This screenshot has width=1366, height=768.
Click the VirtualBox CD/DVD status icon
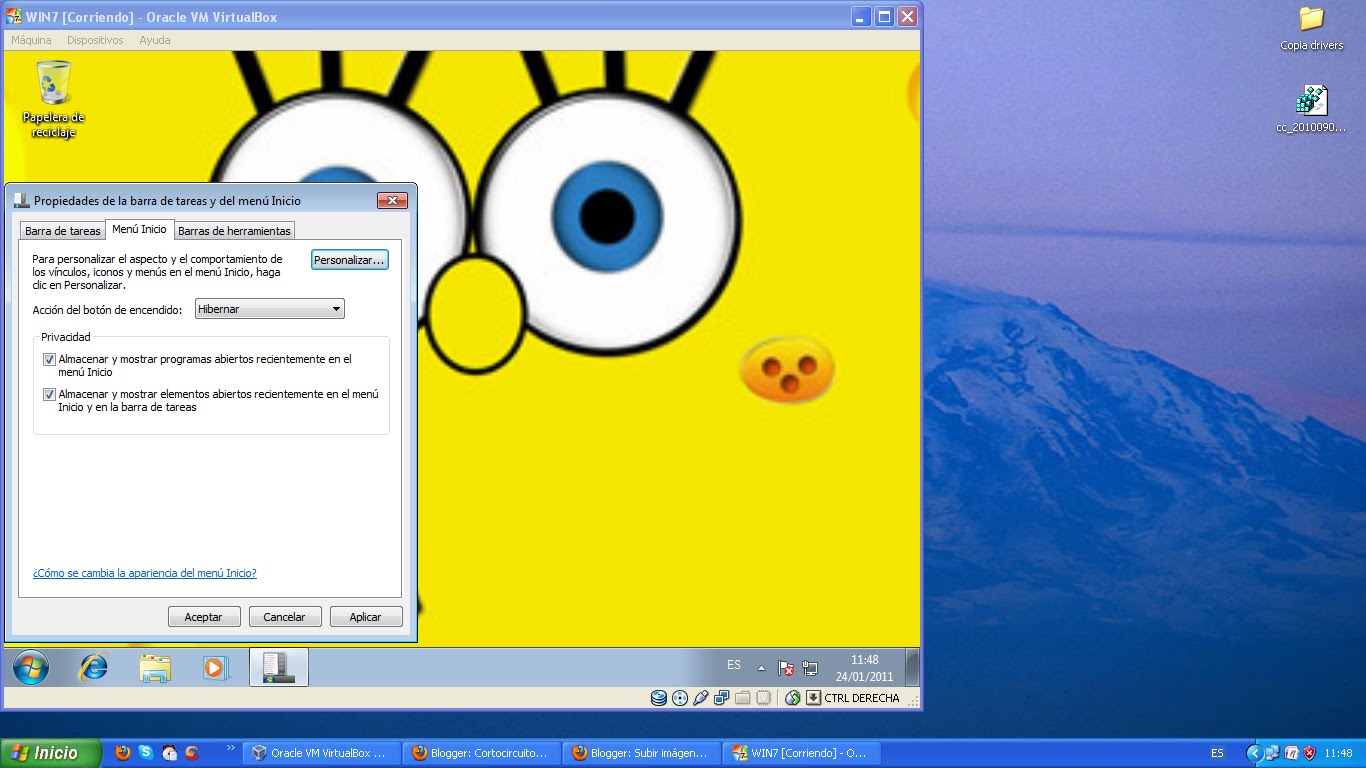coord(680,698)
